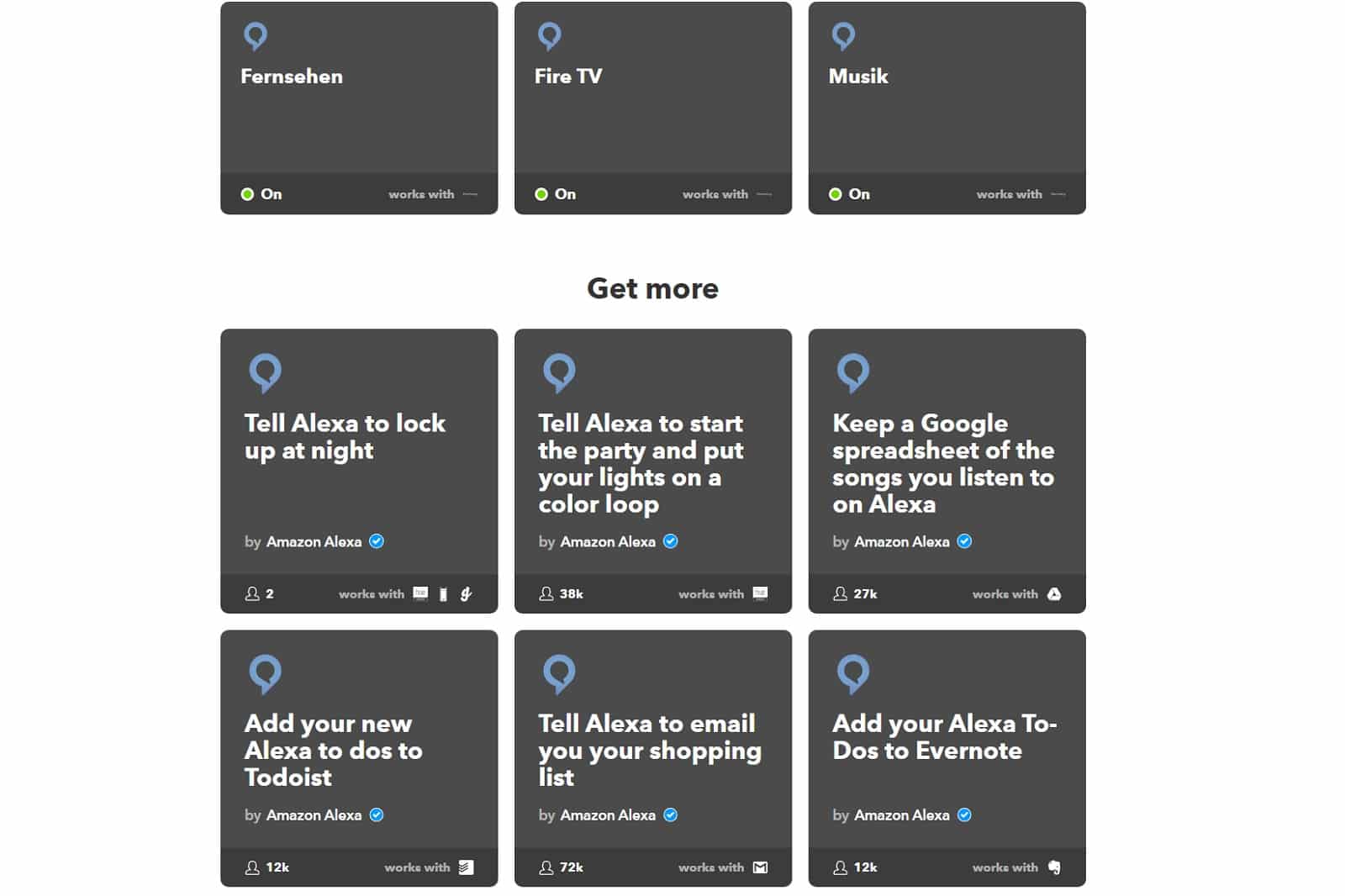Image resolution: width=1345 pixels, height=896 pixels.
Task: Open the color loop party applet
Action: pyautogui.click(x=641, y=463)
